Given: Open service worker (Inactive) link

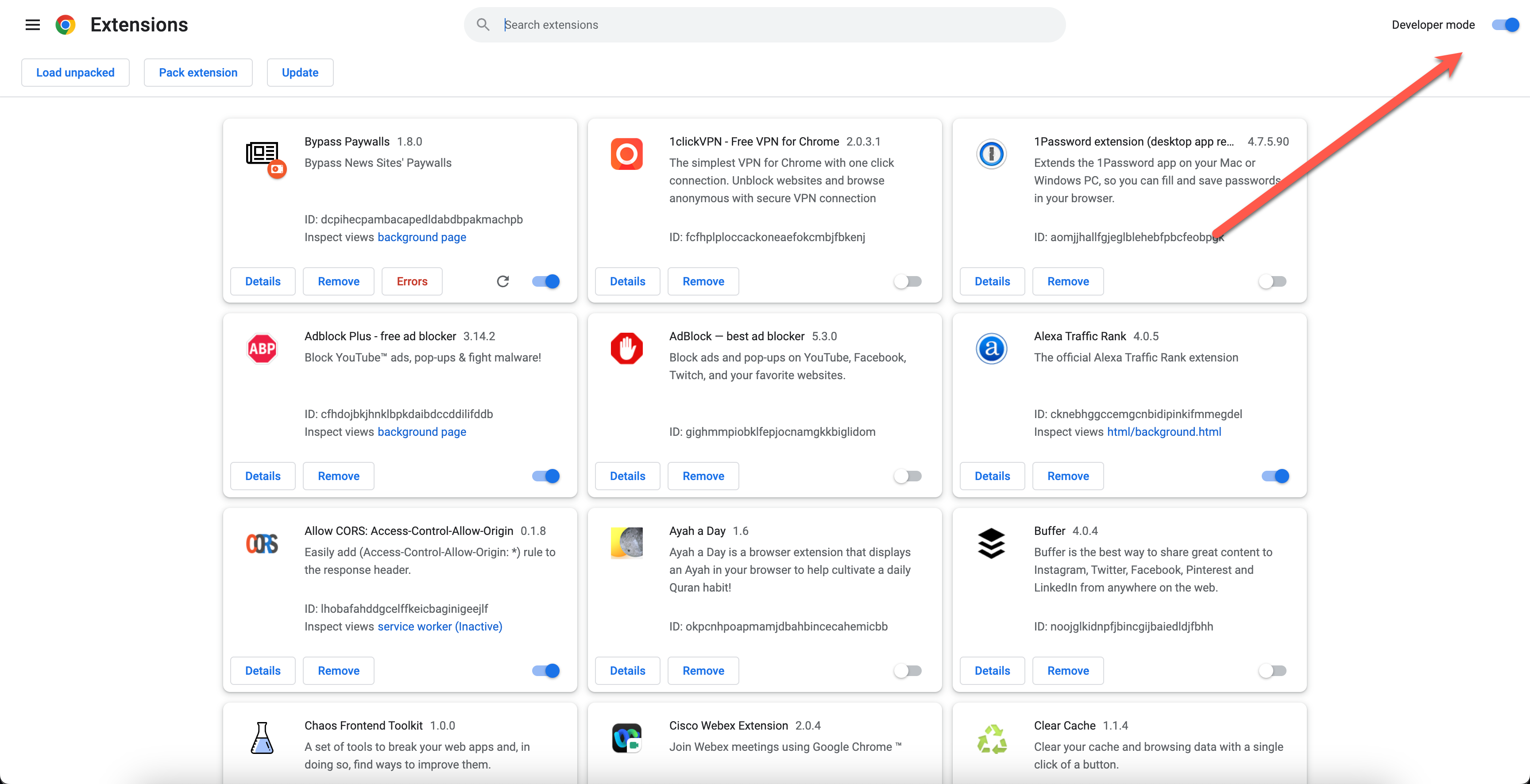Looking at the screenshot, I should click(440, 626).
